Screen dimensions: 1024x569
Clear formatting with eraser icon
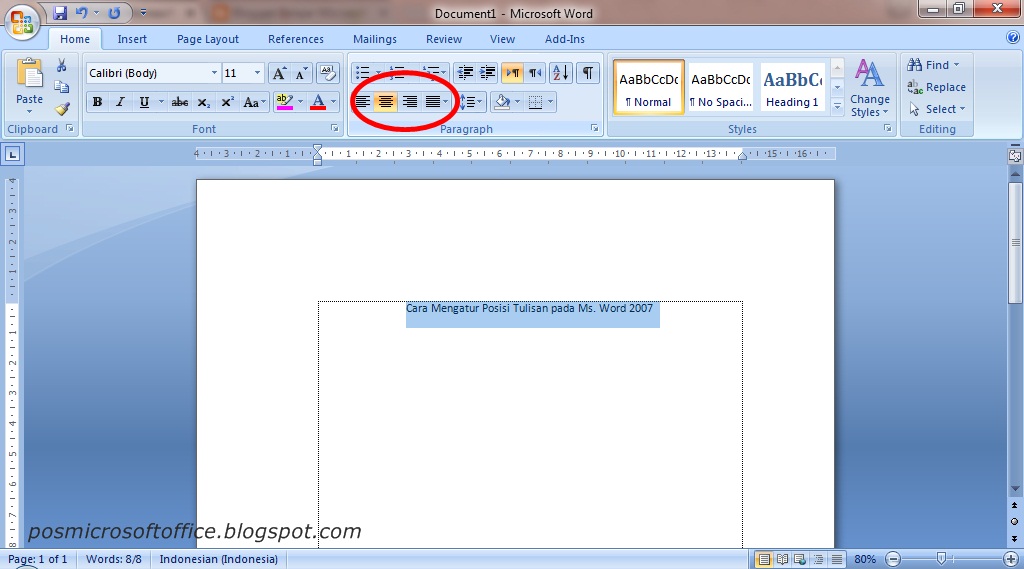327,73
